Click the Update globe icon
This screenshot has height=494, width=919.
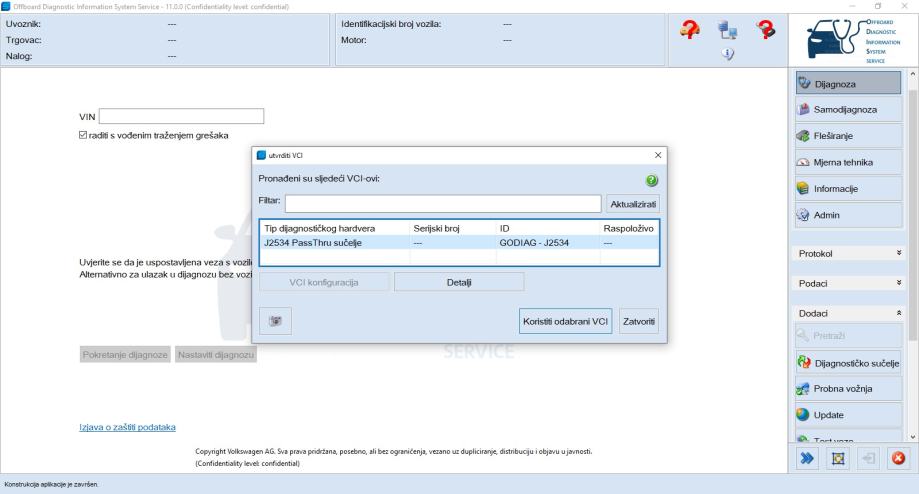pos(803,414)
